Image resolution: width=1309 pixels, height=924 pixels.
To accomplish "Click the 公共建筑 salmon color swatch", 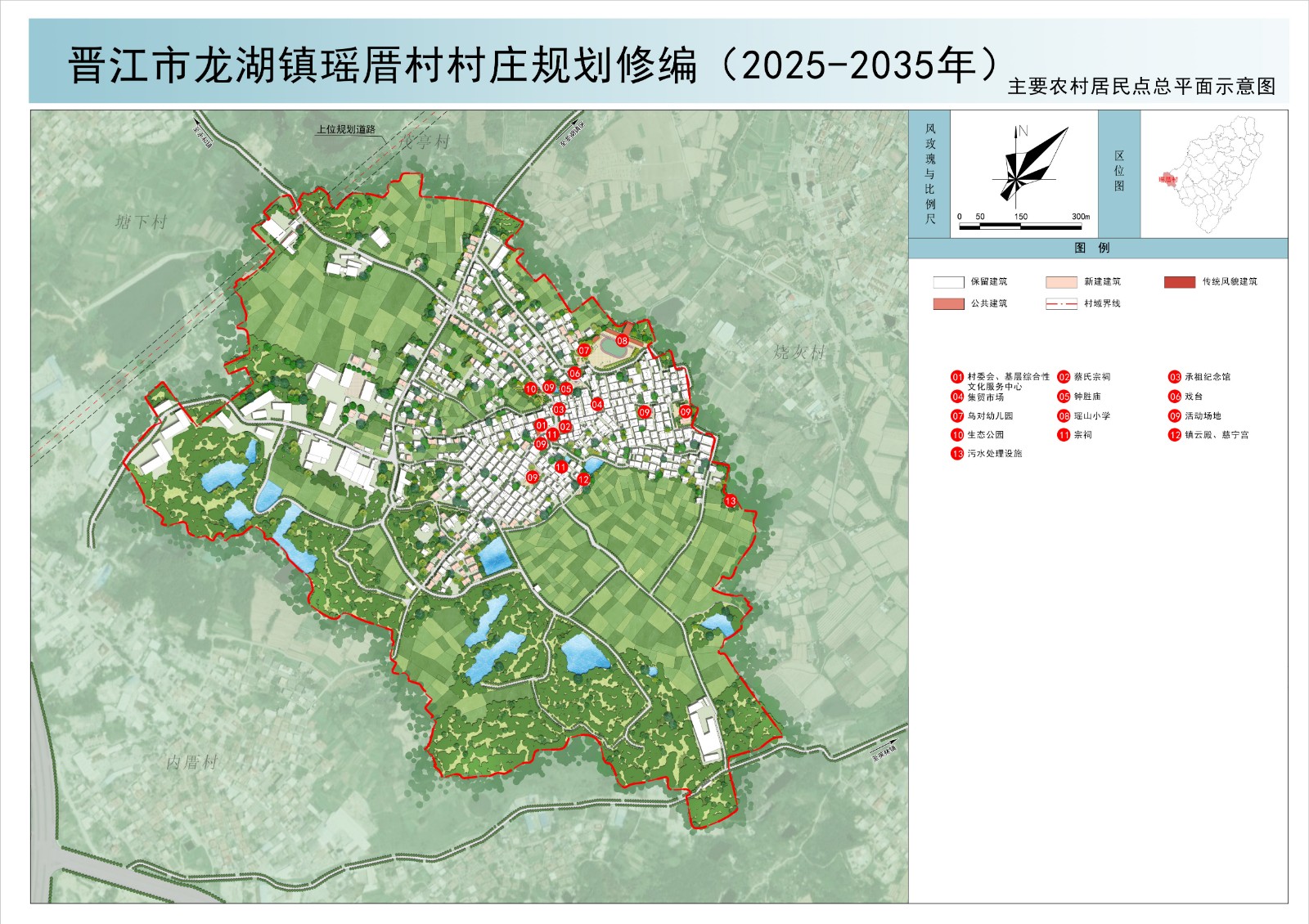I will pos(948,304).
